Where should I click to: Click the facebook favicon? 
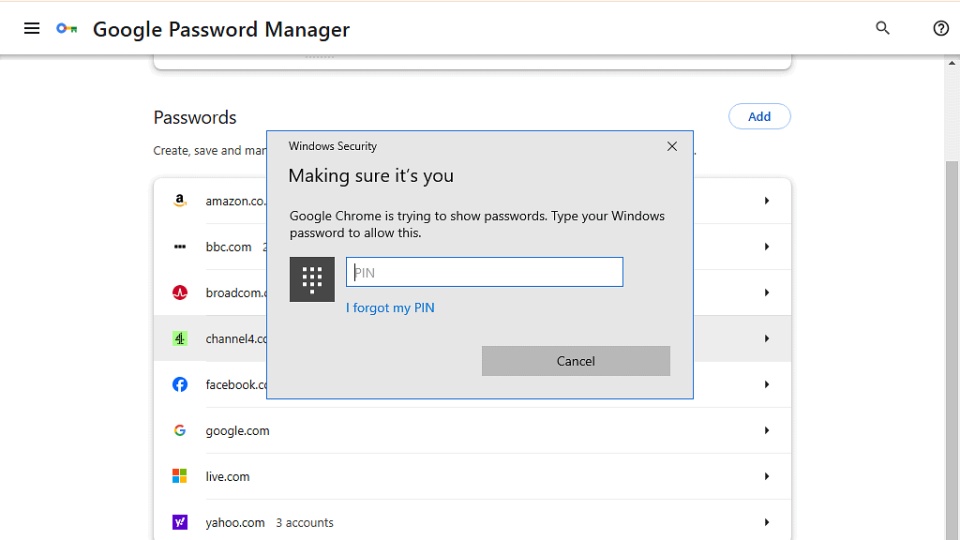[179, 384]
